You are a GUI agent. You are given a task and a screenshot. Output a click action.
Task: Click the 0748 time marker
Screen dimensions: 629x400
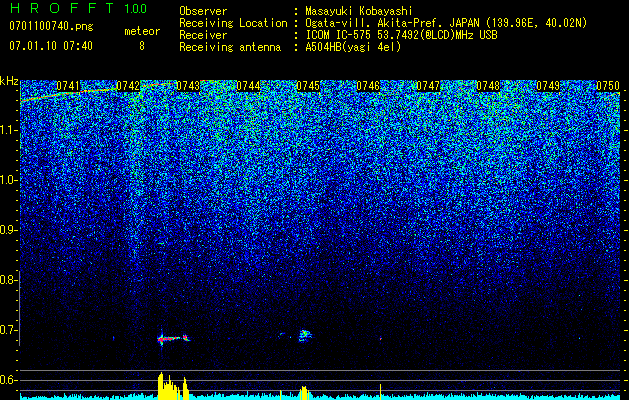tap(488, 86)
